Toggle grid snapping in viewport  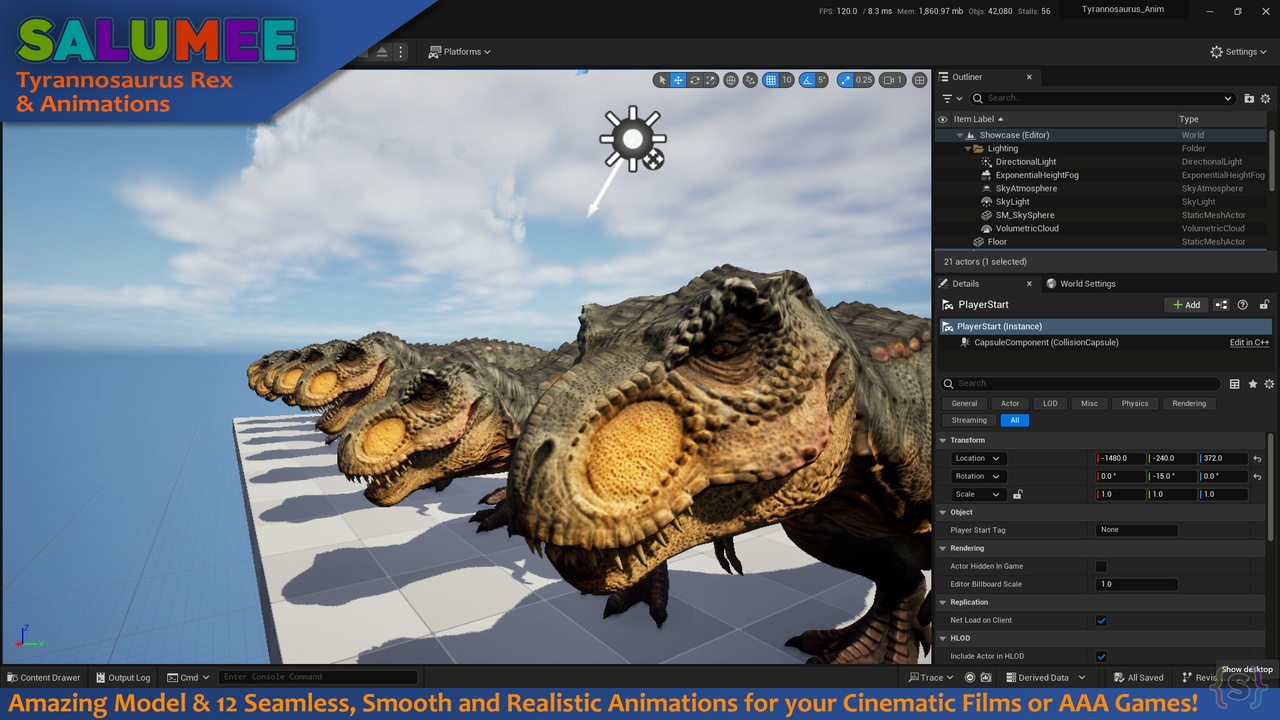tap(770, 80)
